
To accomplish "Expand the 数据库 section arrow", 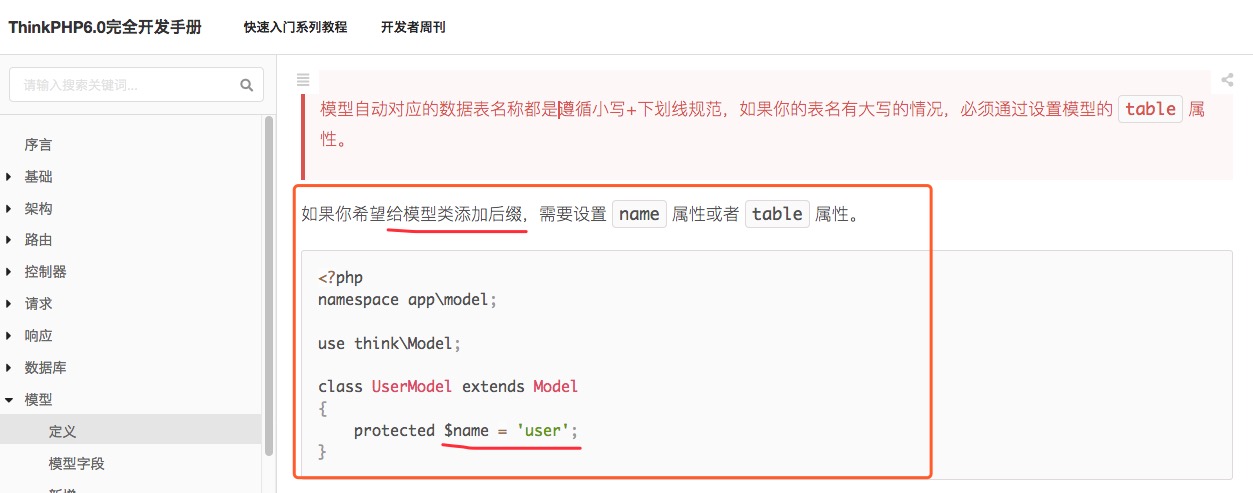I will click(9, 368).
